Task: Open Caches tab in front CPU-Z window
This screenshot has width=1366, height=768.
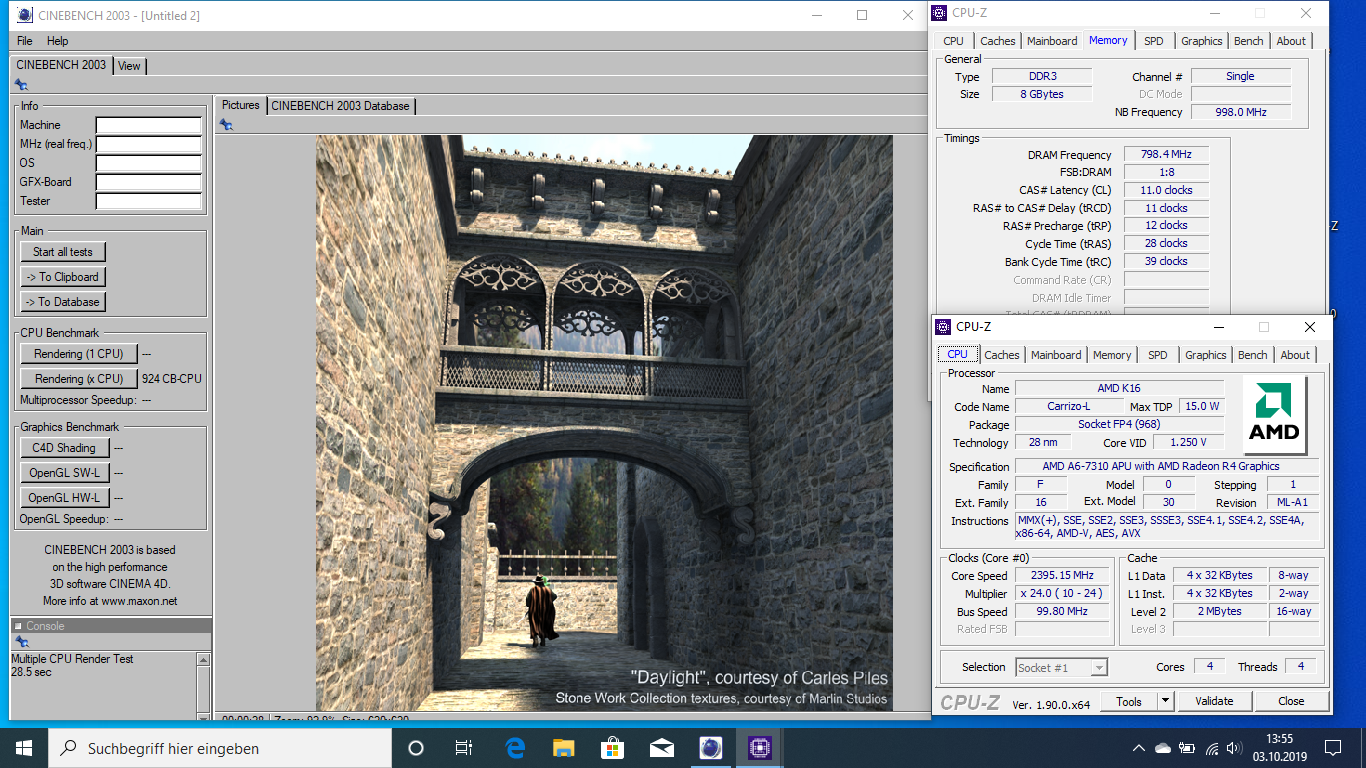Action: [1002, 355]
